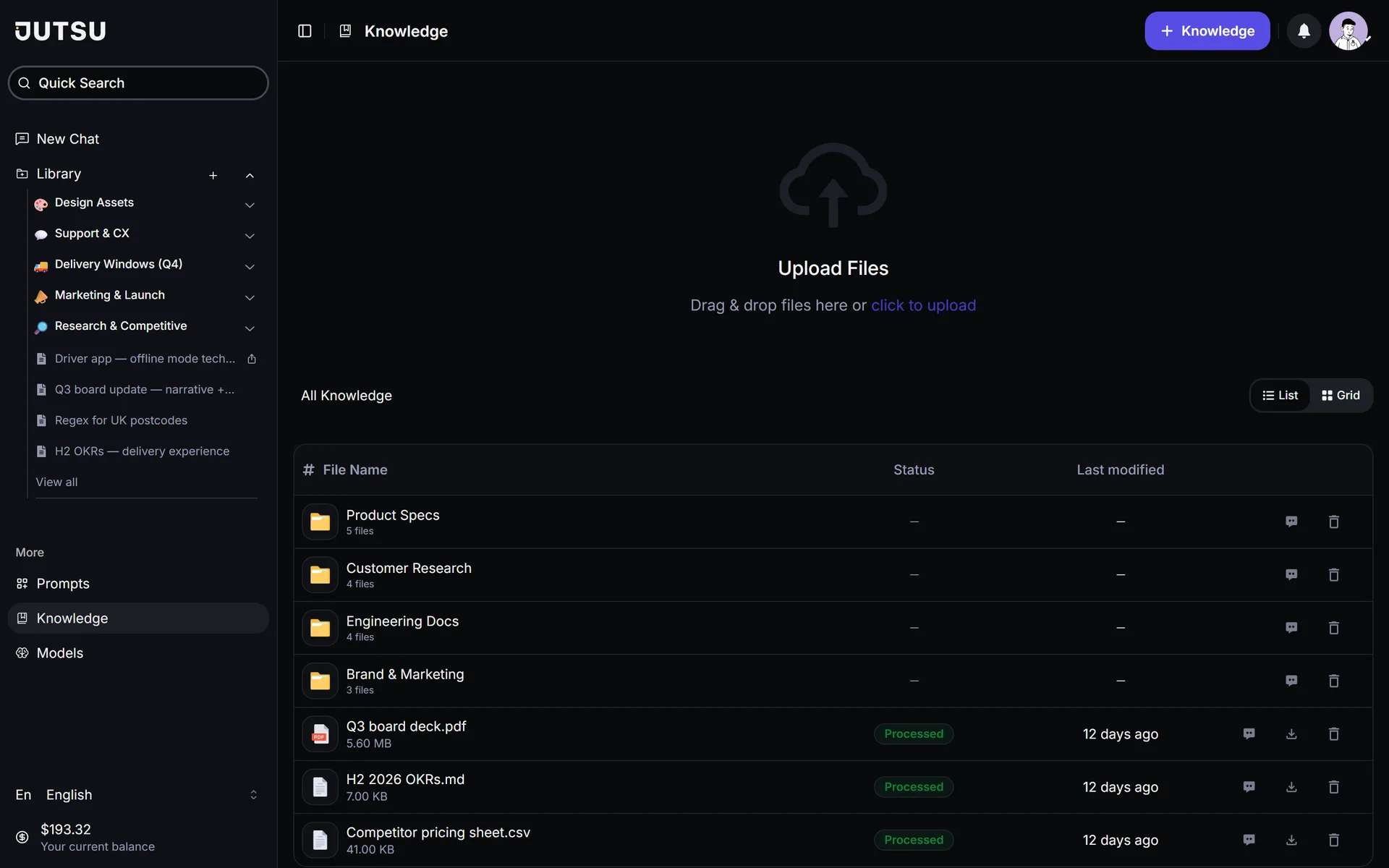Image resolution: width=1389 pixels, height=868 pixels.
Task: Switch to Grid view
Action: click(x=1341, y=396)
